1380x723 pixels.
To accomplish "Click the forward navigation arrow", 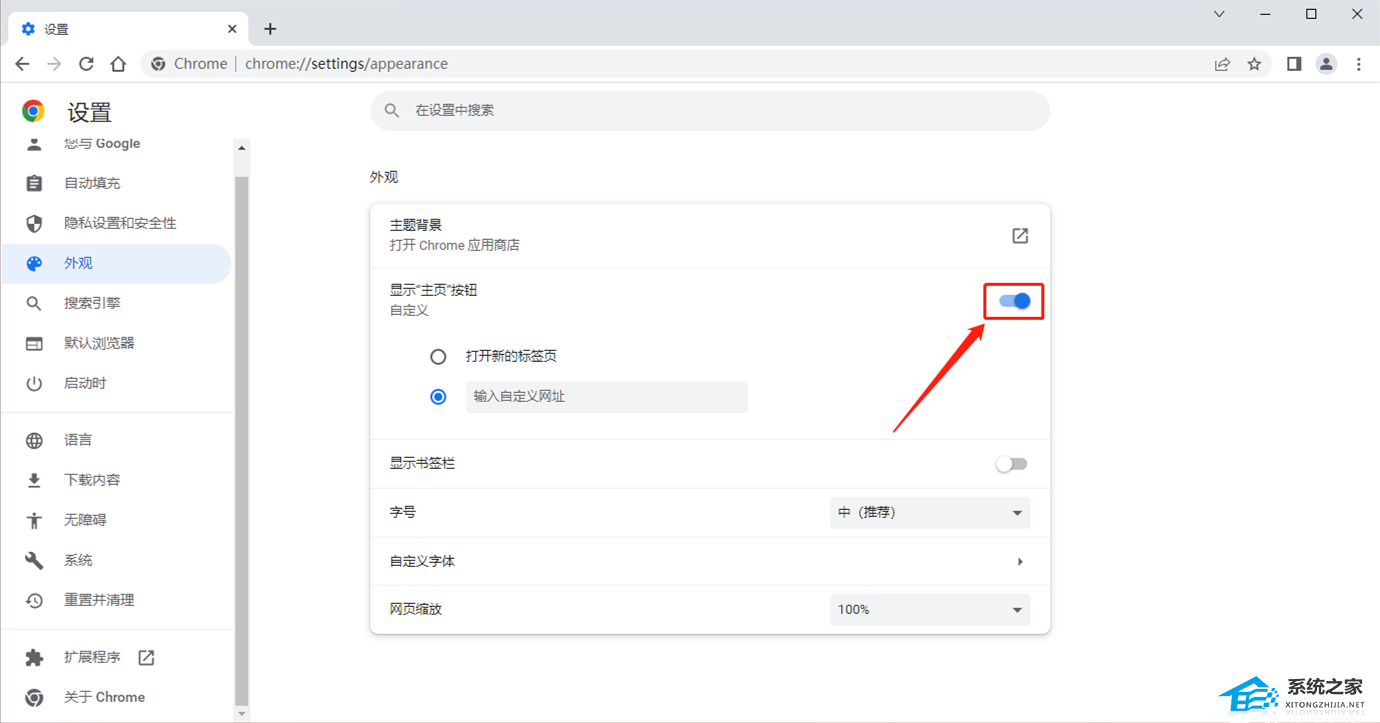I will tap(54, 64).
